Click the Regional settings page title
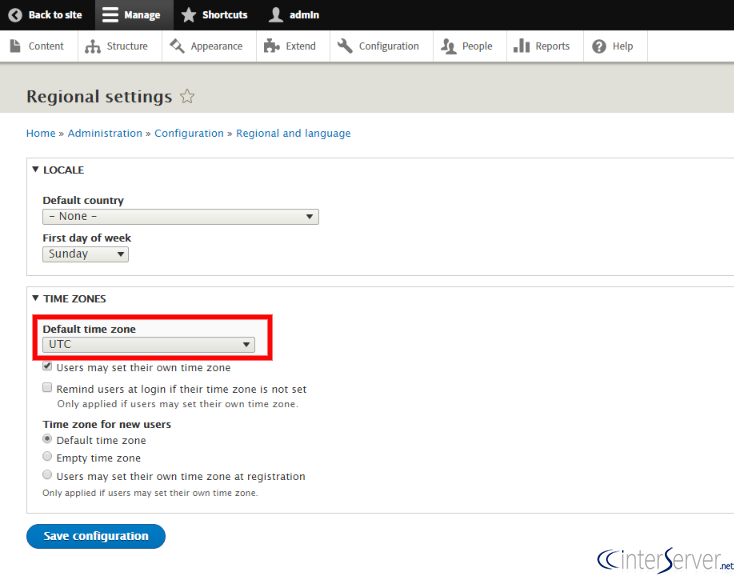Viewport: 734px width, 576px height. point(99,96)
